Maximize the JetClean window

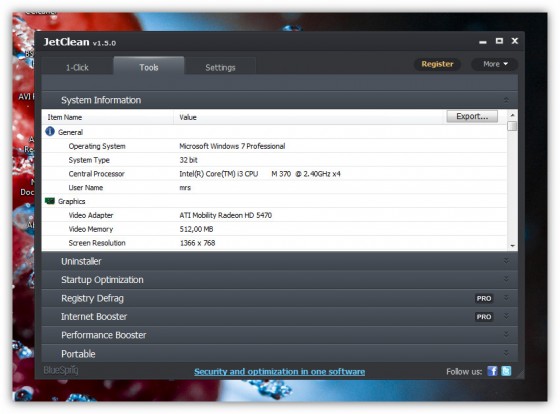499,41
